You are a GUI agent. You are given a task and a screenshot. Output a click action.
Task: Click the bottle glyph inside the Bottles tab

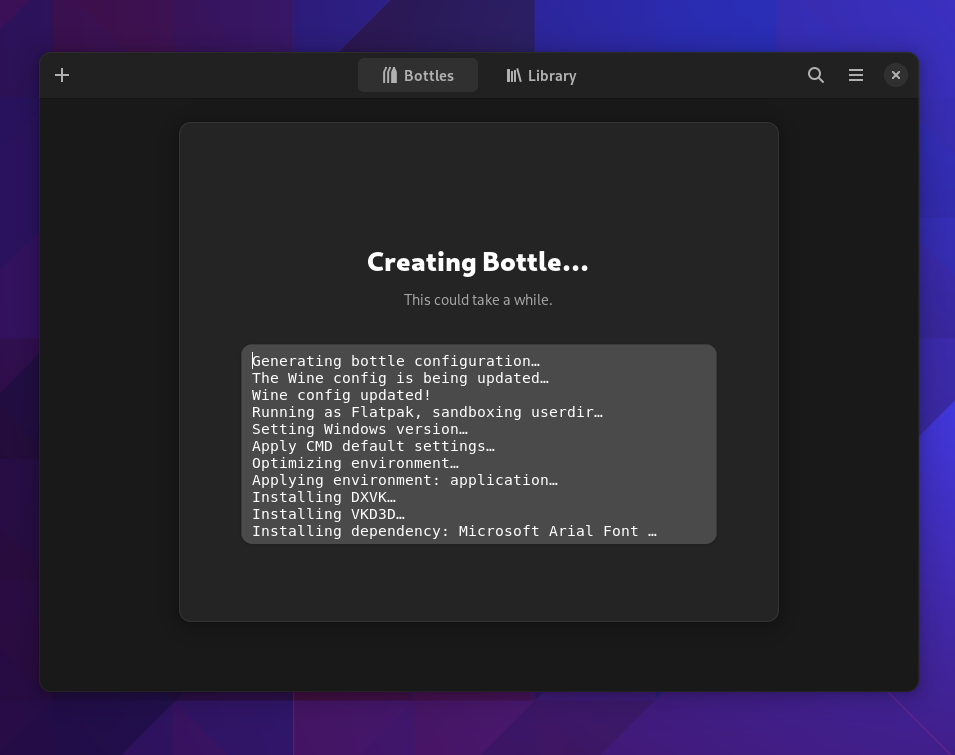point(391,75)
